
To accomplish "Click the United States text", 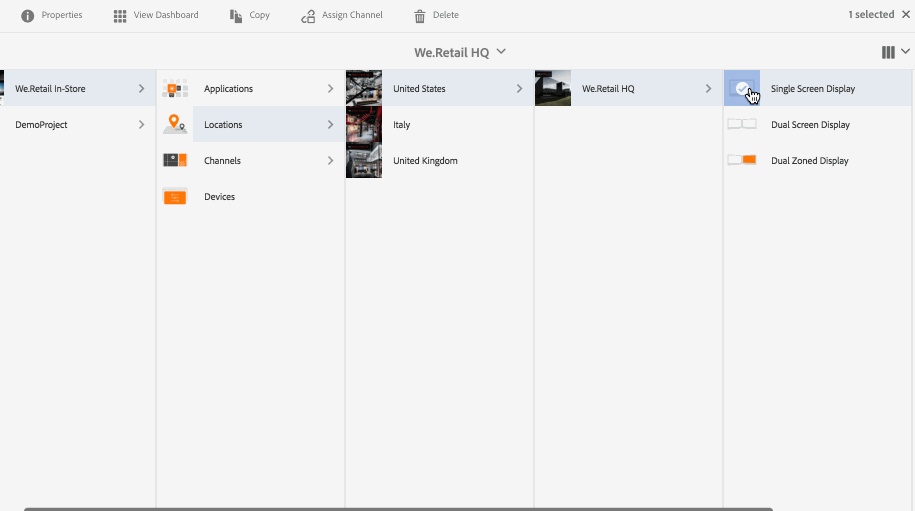I will click(419, 89).
